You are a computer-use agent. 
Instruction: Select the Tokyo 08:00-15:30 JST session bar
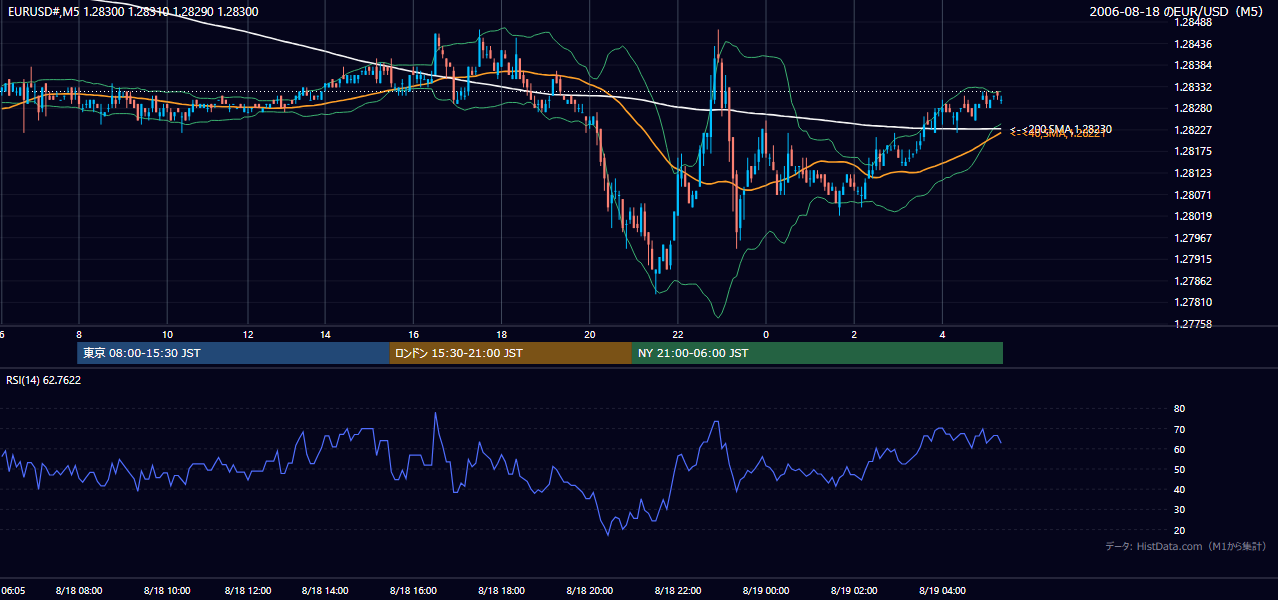tap(233, 353)
